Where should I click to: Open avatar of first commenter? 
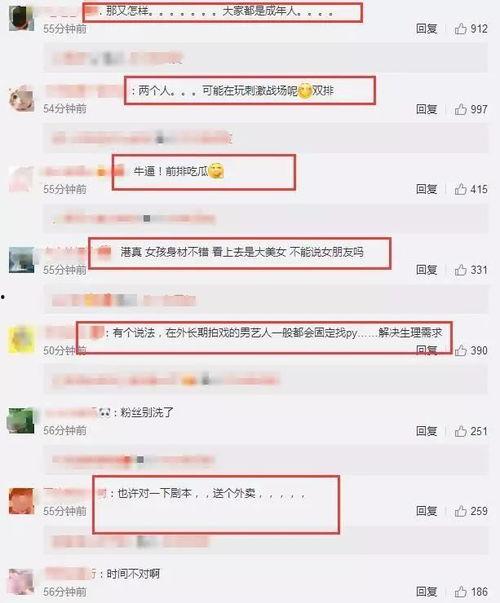click(22, 18)
